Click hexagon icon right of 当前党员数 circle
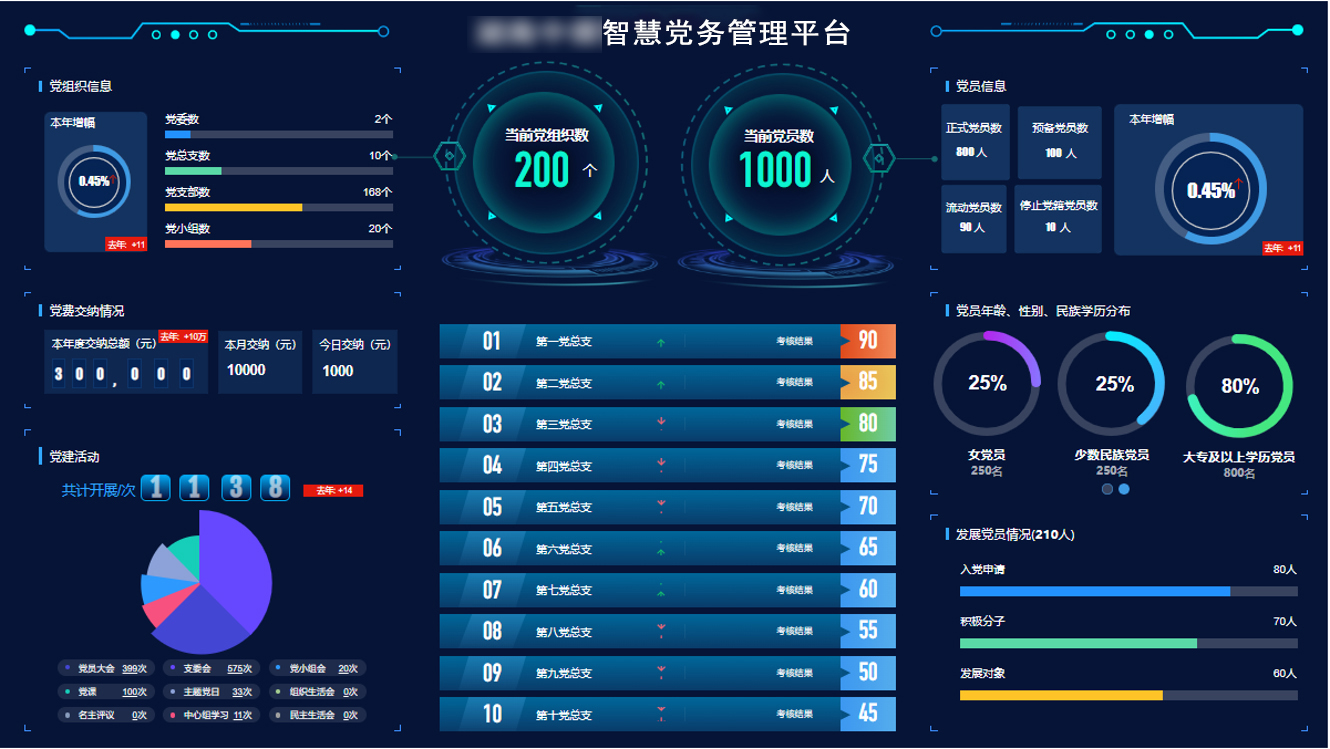The height and width of the screenshot is (749, 1330). tap(879, 158)
